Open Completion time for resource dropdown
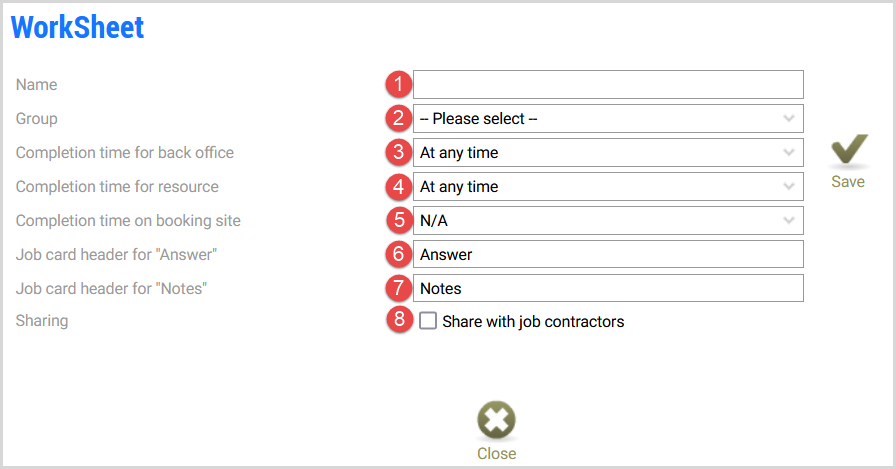The width and height of the screenshot is (896, 469). 608,187
